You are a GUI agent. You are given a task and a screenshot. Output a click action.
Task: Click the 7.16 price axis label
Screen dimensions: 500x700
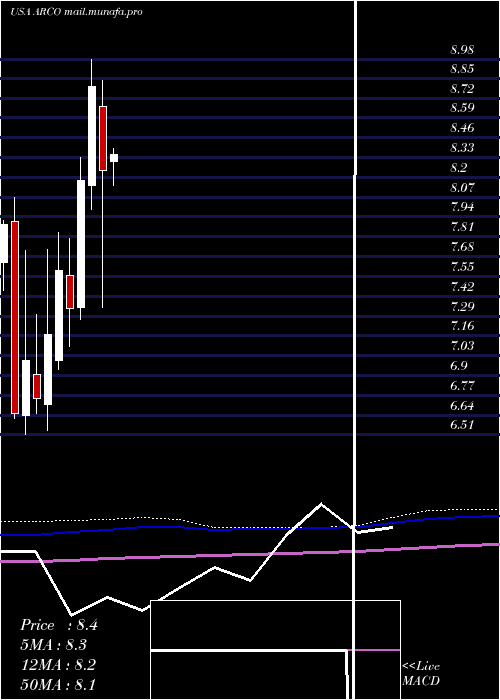[462, 326]
